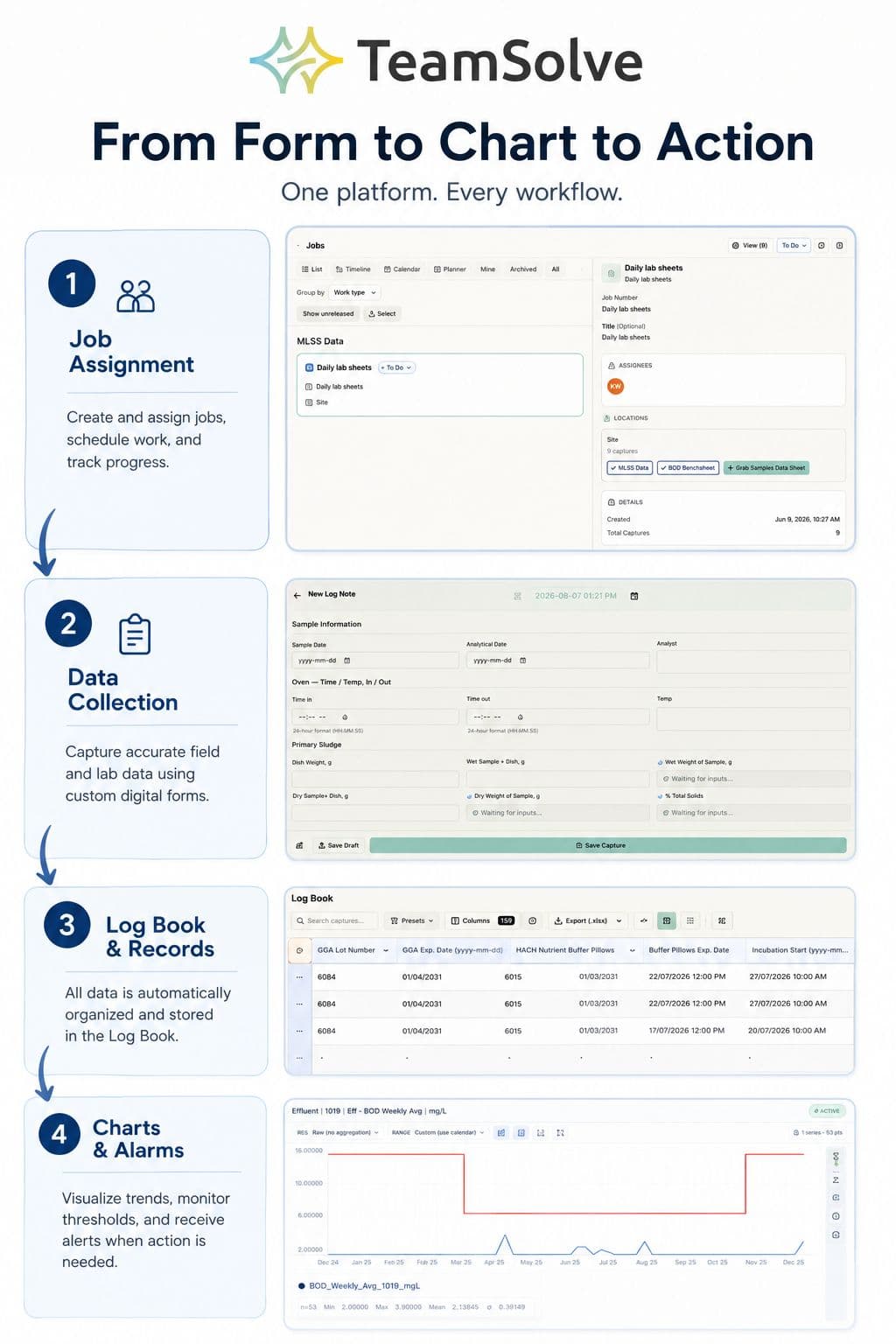Open the calendar icon beside log note timestamp

click(634, 596)
